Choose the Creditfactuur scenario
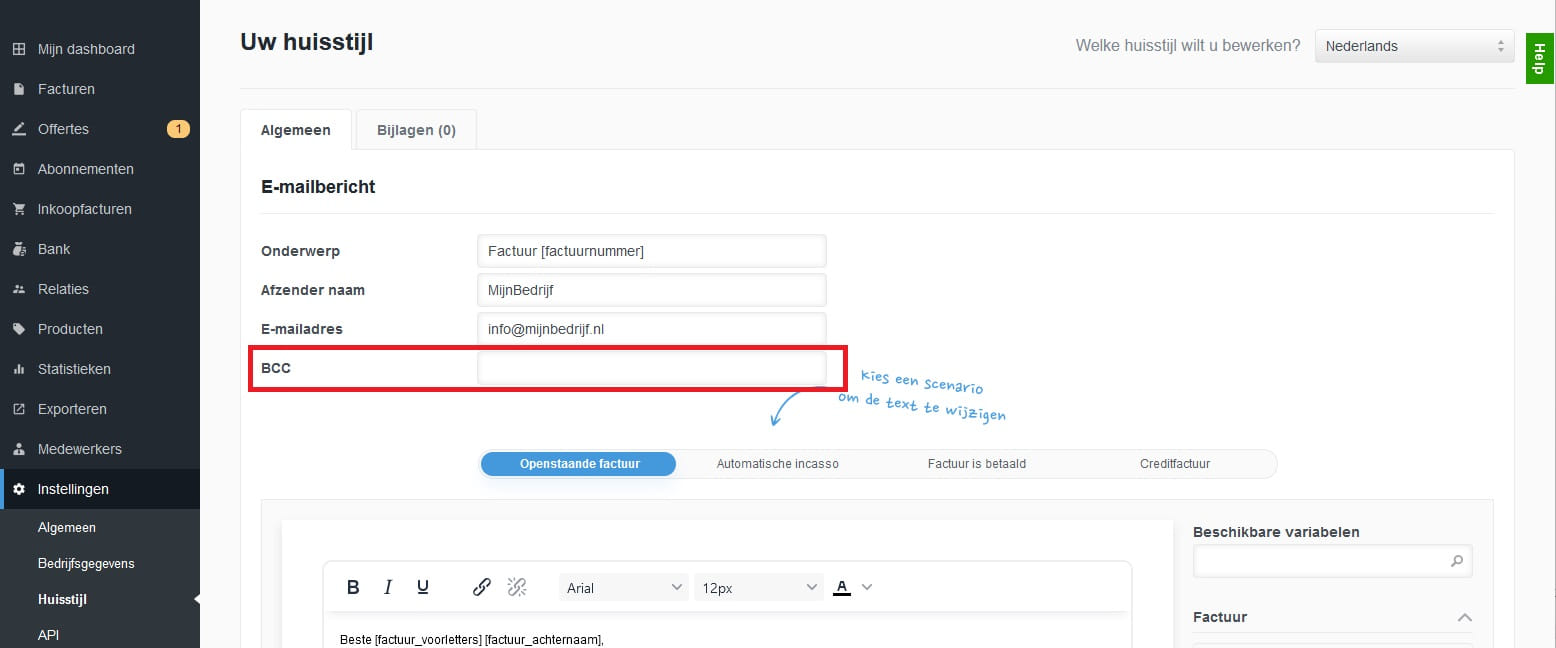 [x=1174, y=464]
